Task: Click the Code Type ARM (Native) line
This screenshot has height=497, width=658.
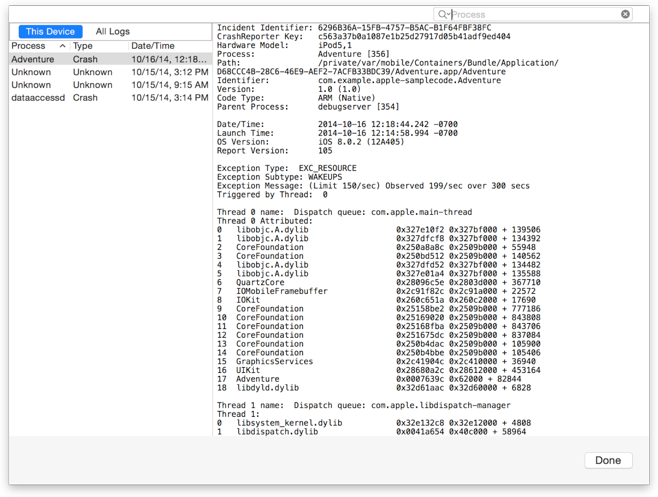Action: (x=296, y=98)
